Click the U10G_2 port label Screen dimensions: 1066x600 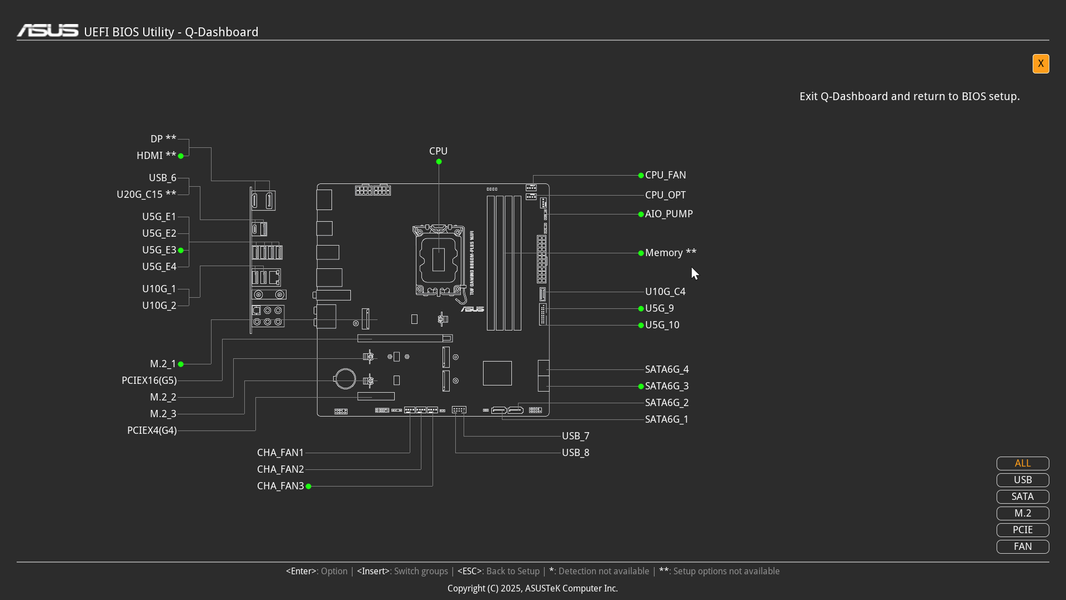159,306
